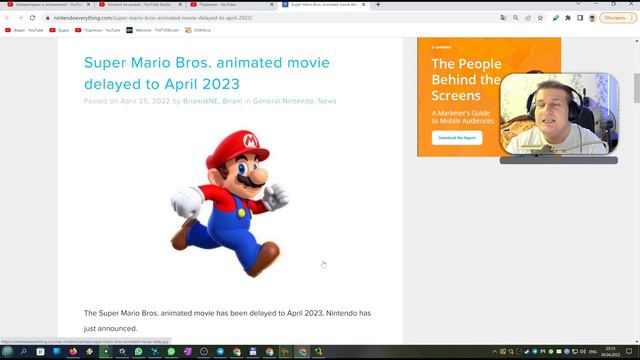The width and height of the screenshot is (640, 360).
Task: Close the Super Mario Bros. article tab
Action: pyautogui.click(x=363, y=4)
